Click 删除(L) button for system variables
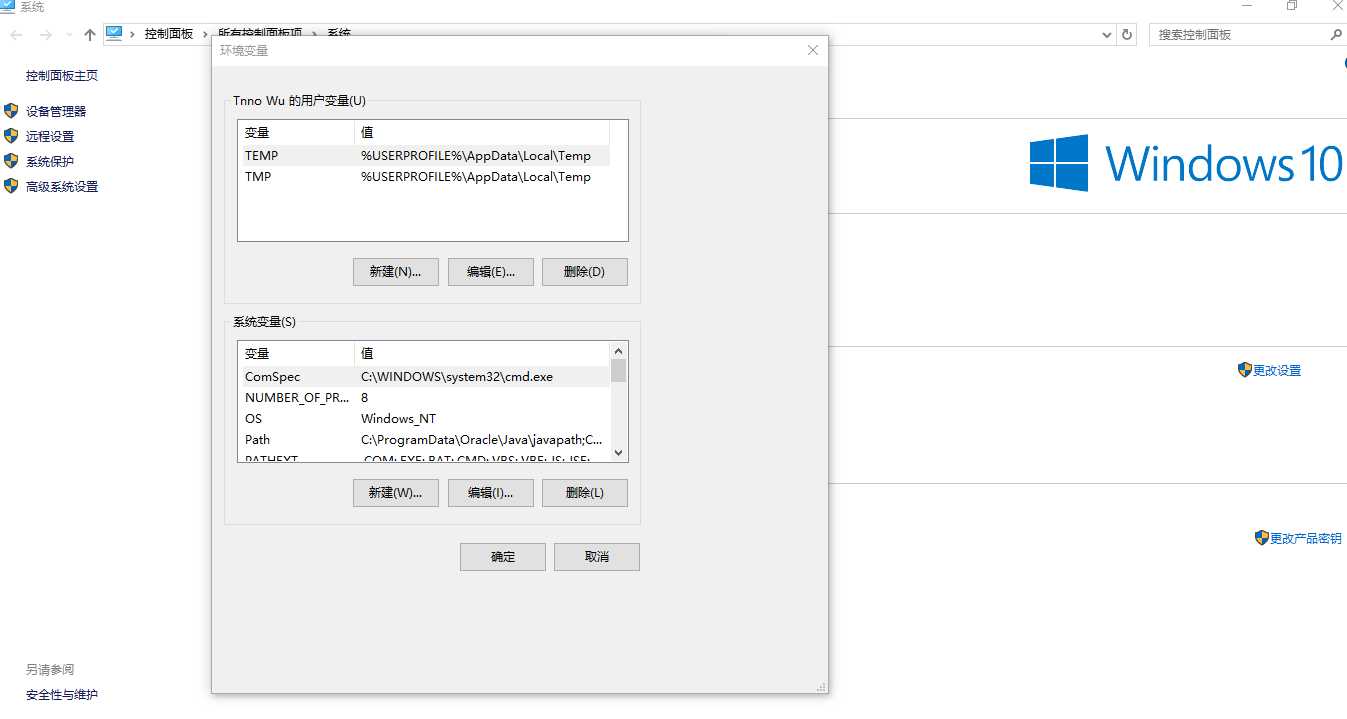The width and height of the screenshot is (1347, 719). pyautogui.click(x=585, y=493)
